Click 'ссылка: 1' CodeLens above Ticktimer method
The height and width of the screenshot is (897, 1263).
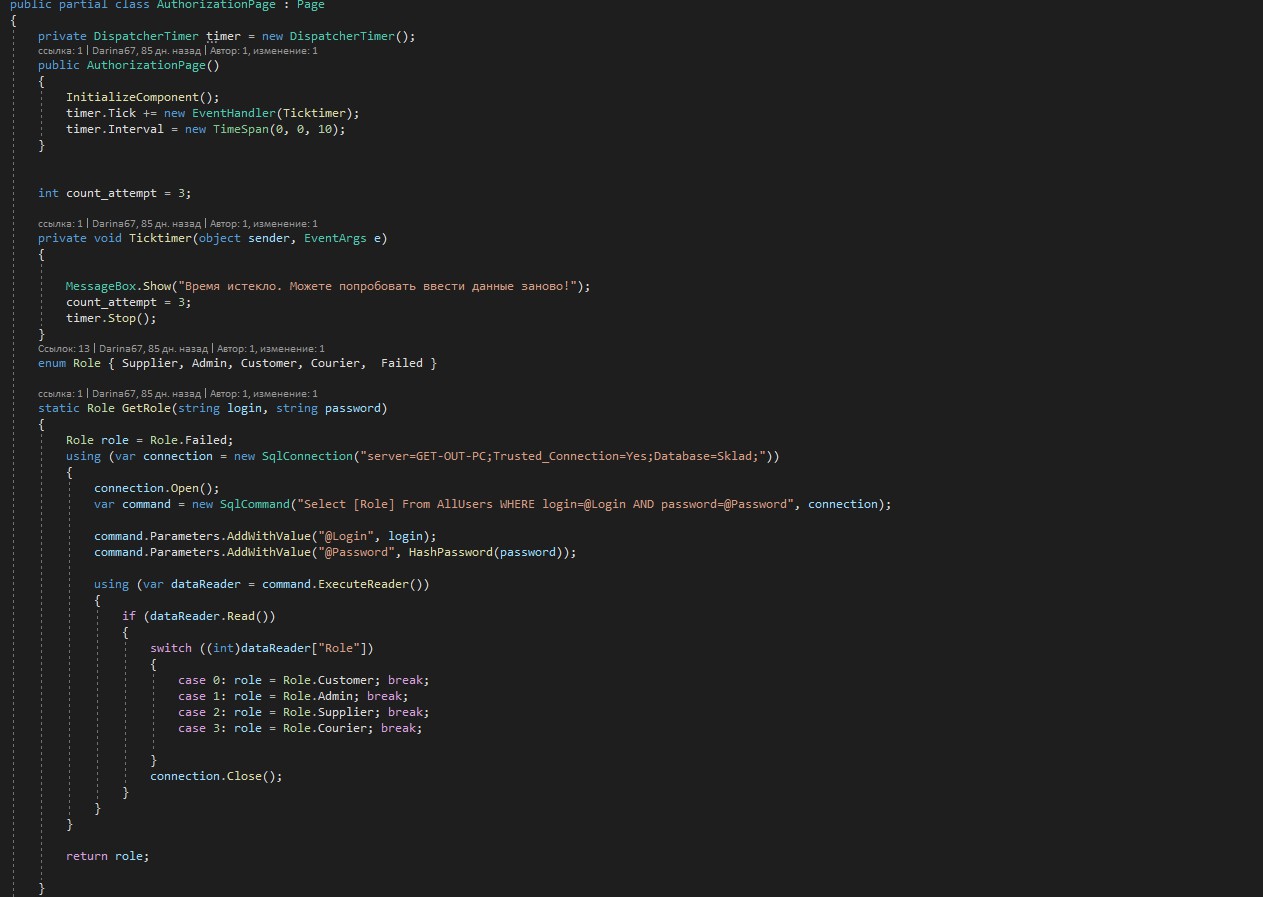point(60,223)
